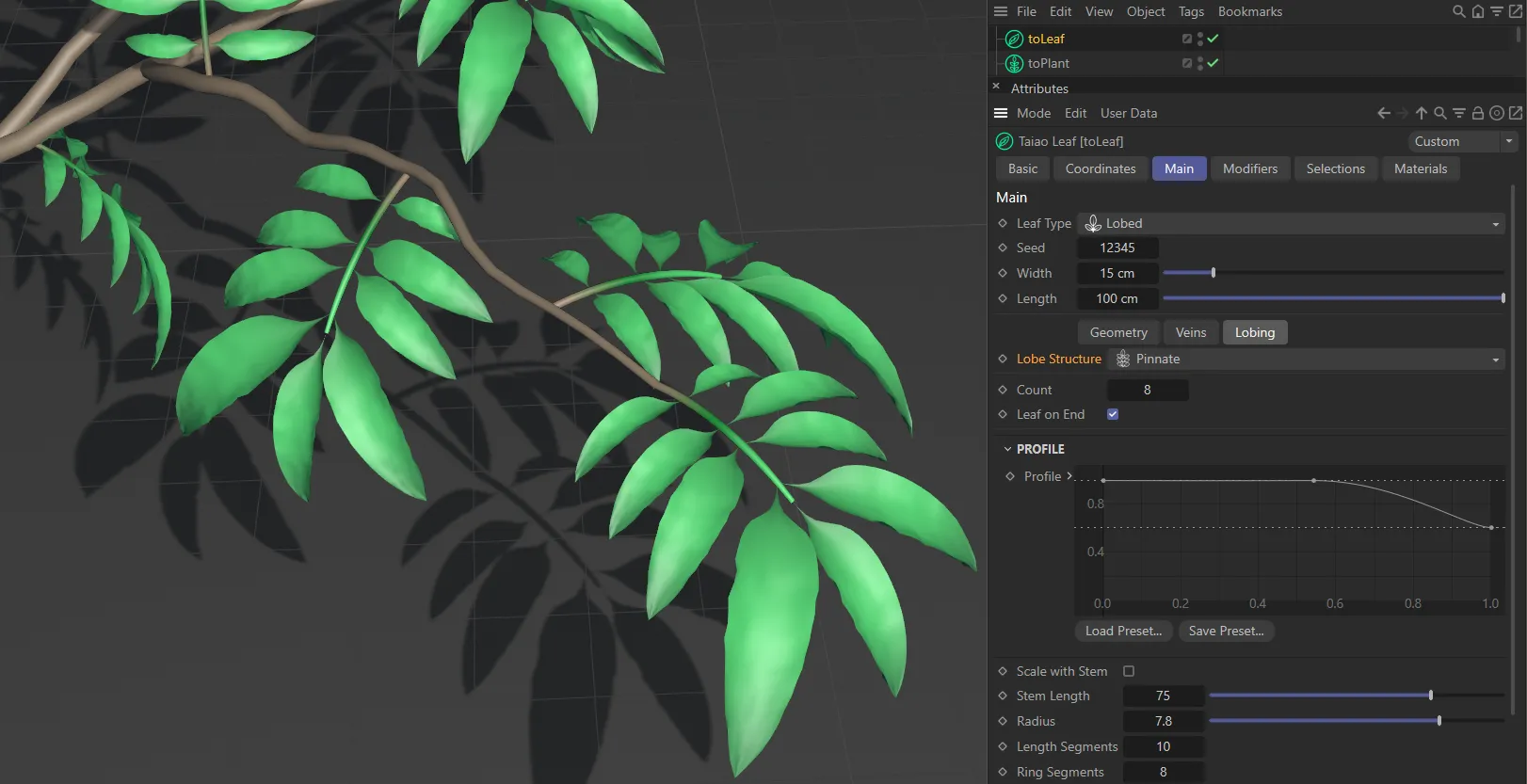1527x784 pixels.
Task: Open the Object menu
Action: 1146,11
